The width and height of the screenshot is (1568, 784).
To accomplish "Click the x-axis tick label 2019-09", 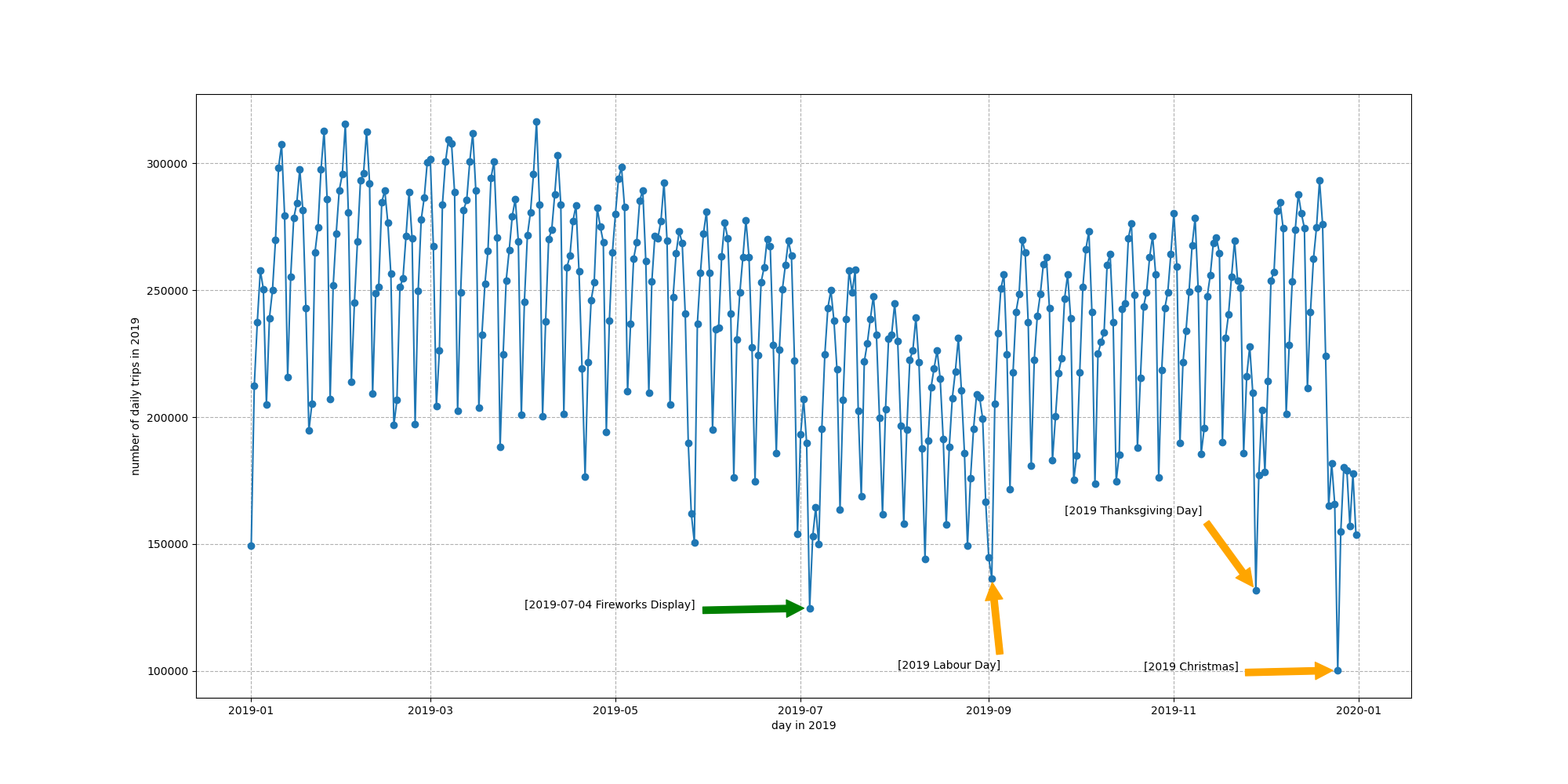I will pos(989,710).
